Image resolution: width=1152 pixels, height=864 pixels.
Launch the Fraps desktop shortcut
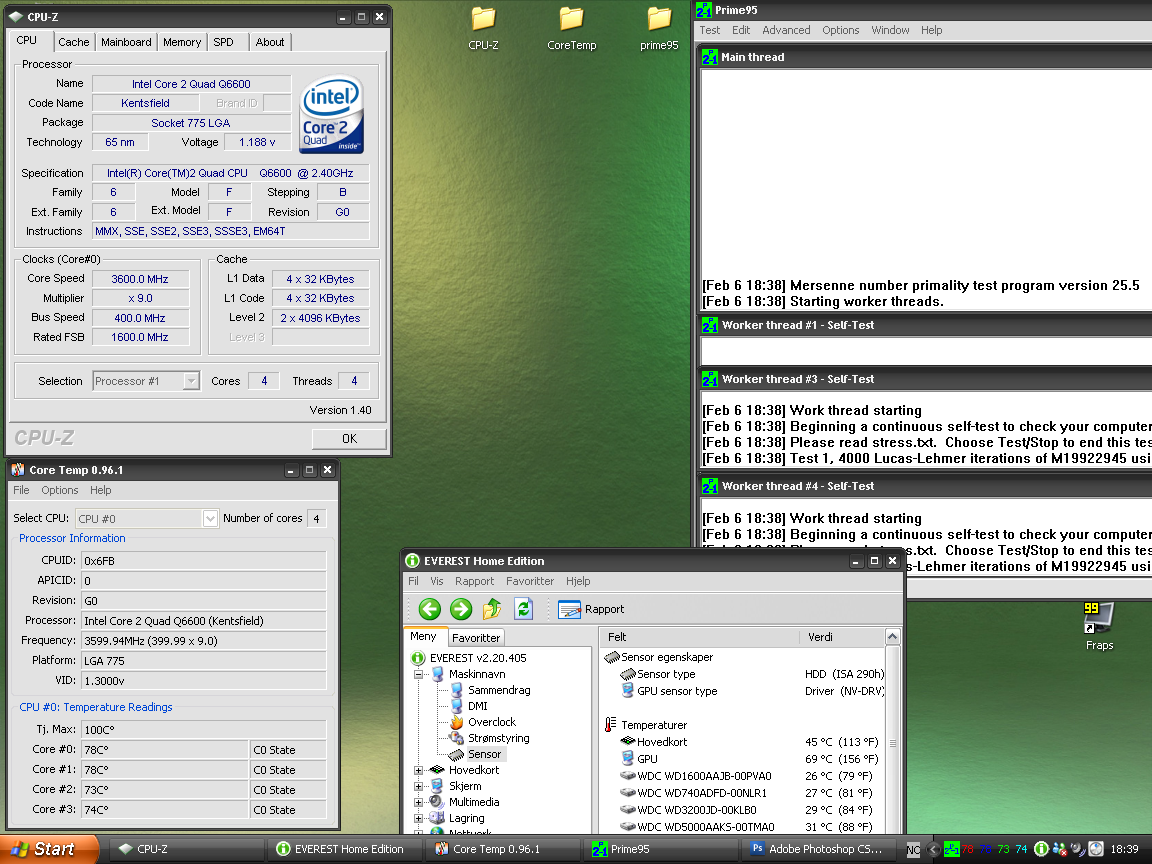click(1099, 626)
